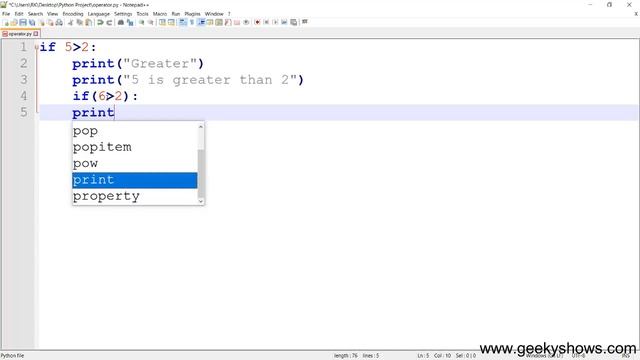The image size is (640, 360).
Task: Click the Zoom Out toolbar icon
Action: point(151,22)
